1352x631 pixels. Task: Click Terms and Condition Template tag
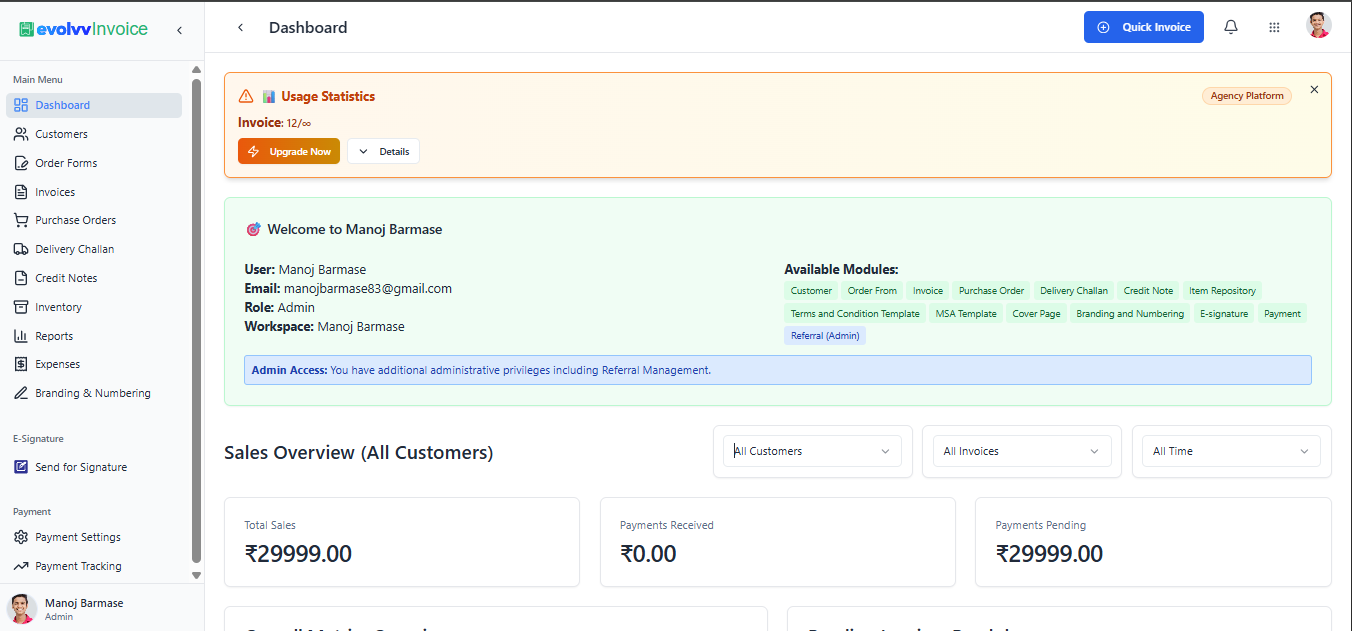click(x=855, y=314)
